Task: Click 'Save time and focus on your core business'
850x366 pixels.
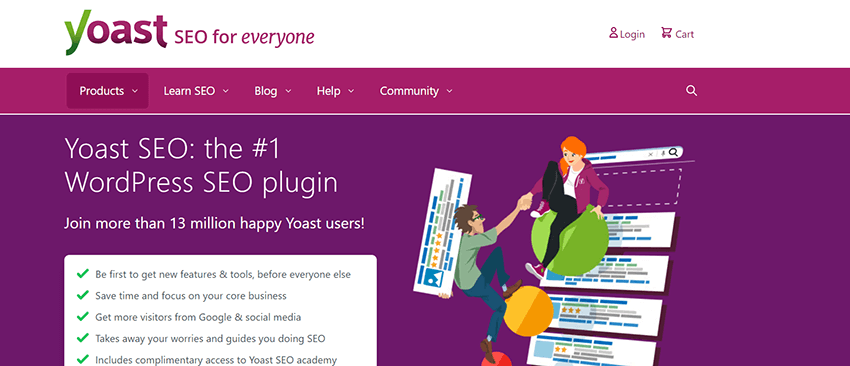Action: 191,296
